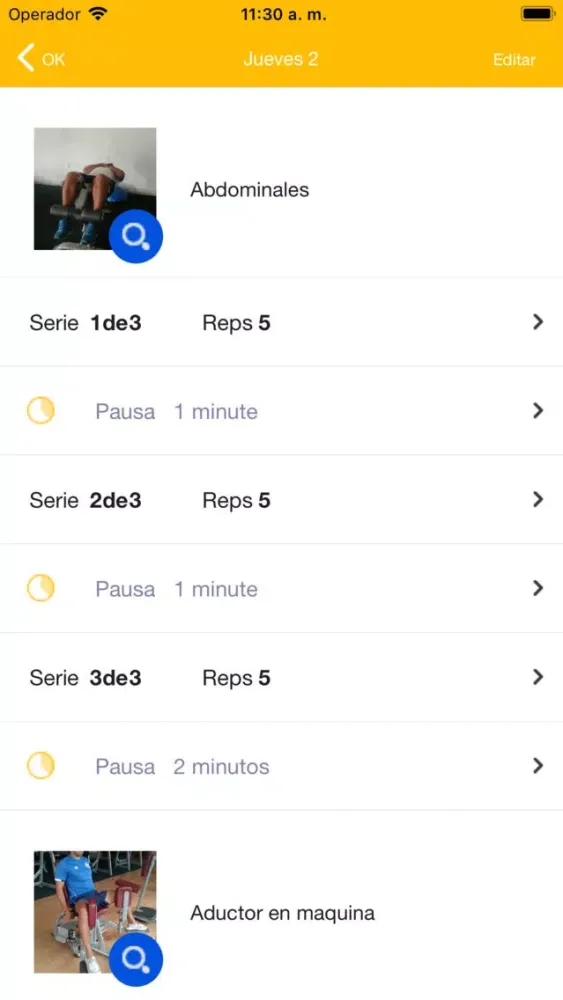This screenshot has height=1000, width=563.
Task: Tap the magnifier icon on Abdominales photo
Action: coord(136,236)
